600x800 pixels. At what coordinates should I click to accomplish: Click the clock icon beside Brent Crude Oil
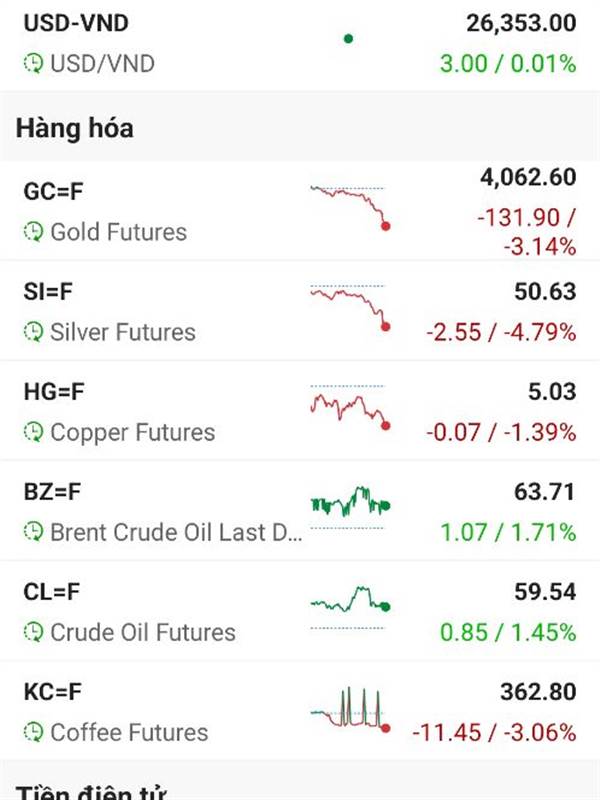33,532
